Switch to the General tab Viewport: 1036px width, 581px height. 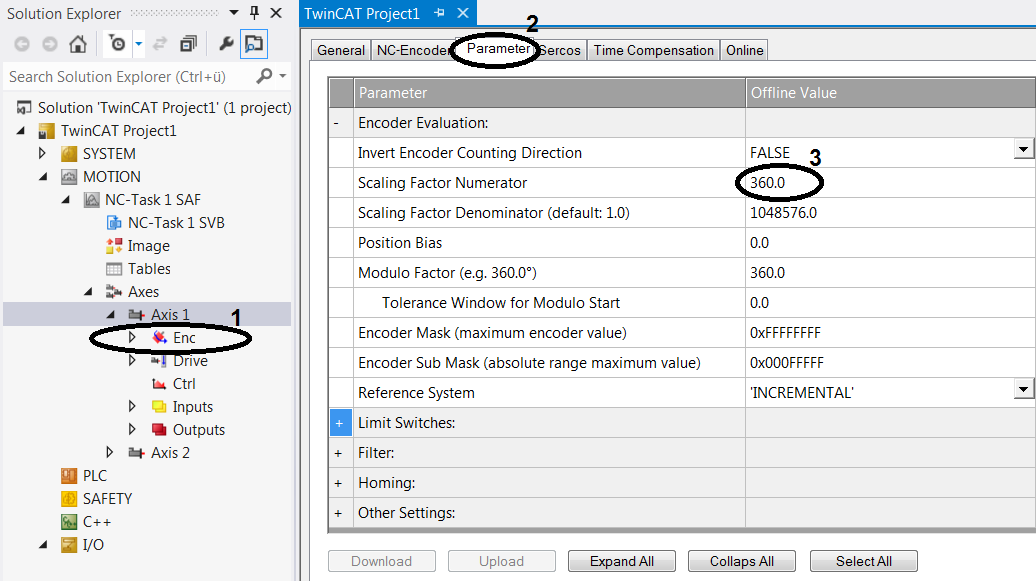pyautogui.click(x=340, y=50)
